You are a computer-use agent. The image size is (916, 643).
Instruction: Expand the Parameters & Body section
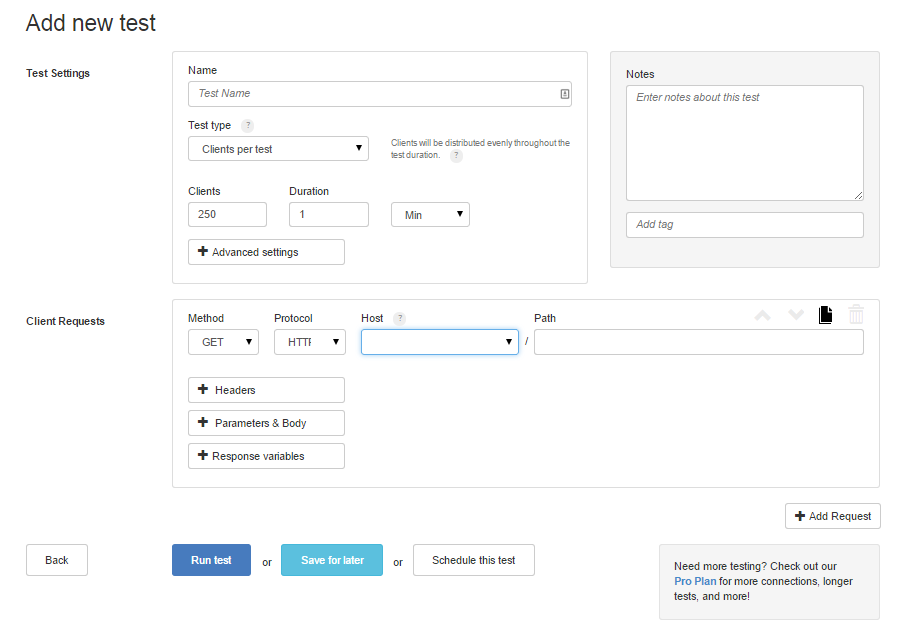pos(266,423)
